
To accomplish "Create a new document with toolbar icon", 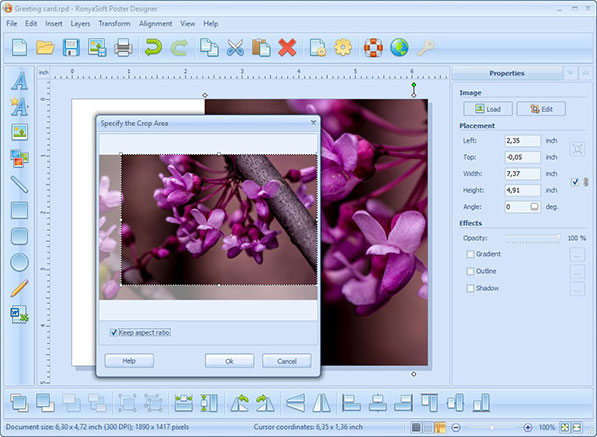I will pyautogui.click(x=19, y=48).
